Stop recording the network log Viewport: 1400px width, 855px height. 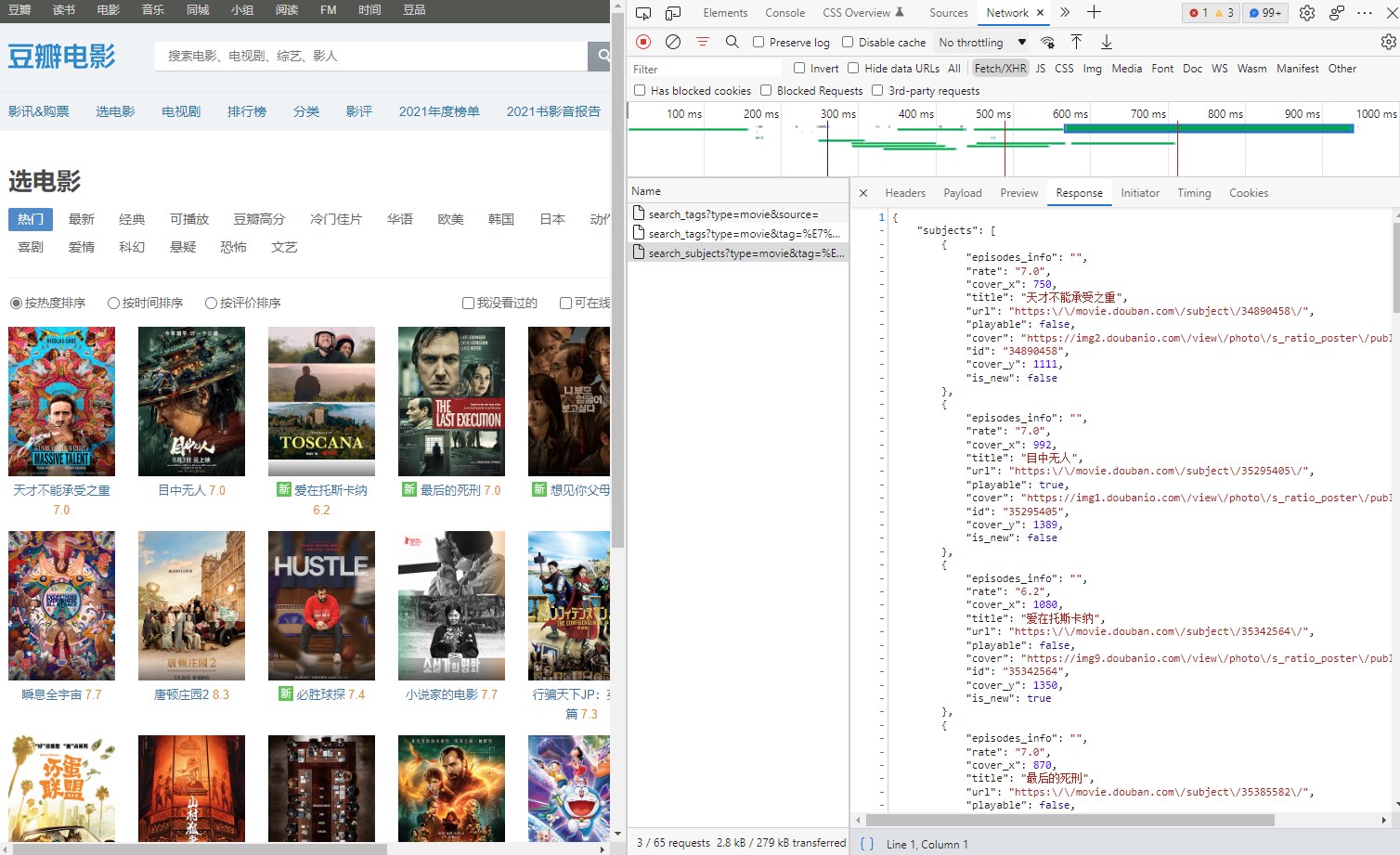pos(643,42)
